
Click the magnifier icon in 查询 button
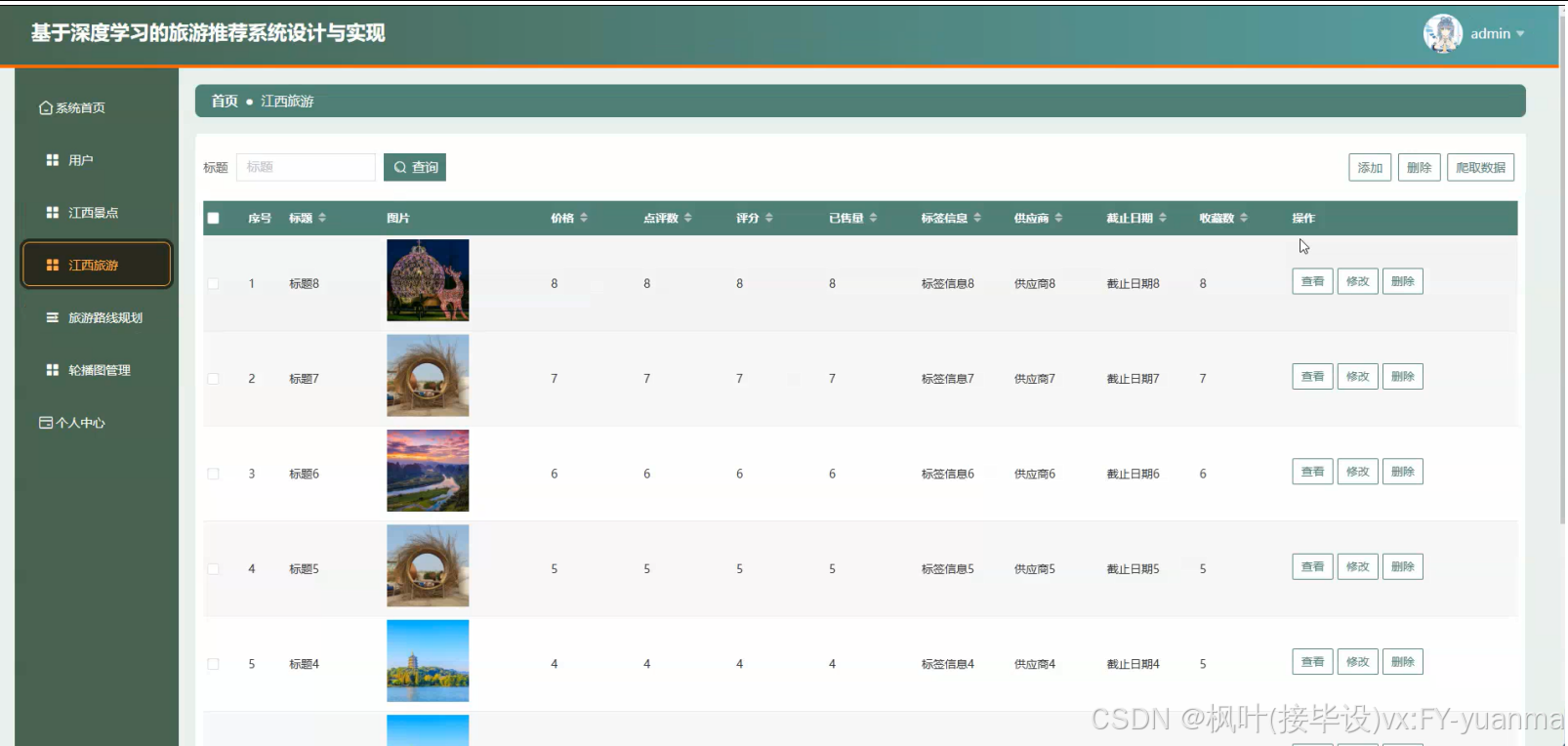400,168
